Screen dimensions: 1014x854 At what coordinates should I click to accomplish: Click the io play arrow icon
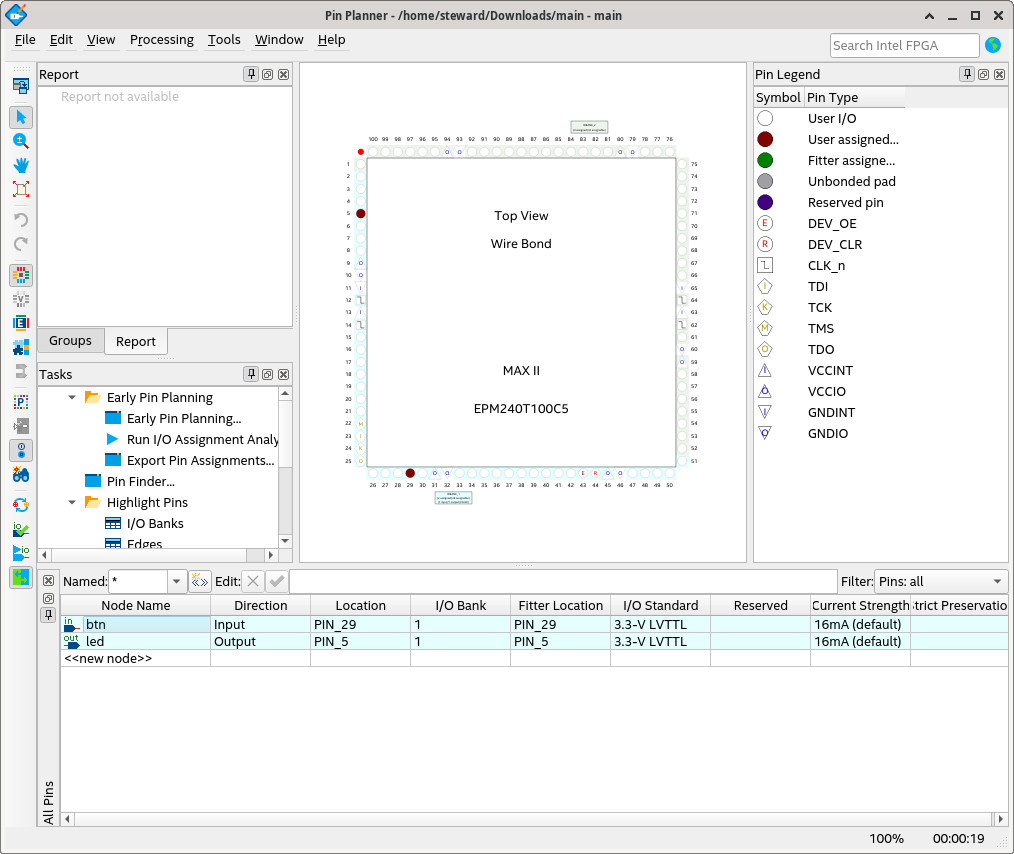click(x=21, y=553)
